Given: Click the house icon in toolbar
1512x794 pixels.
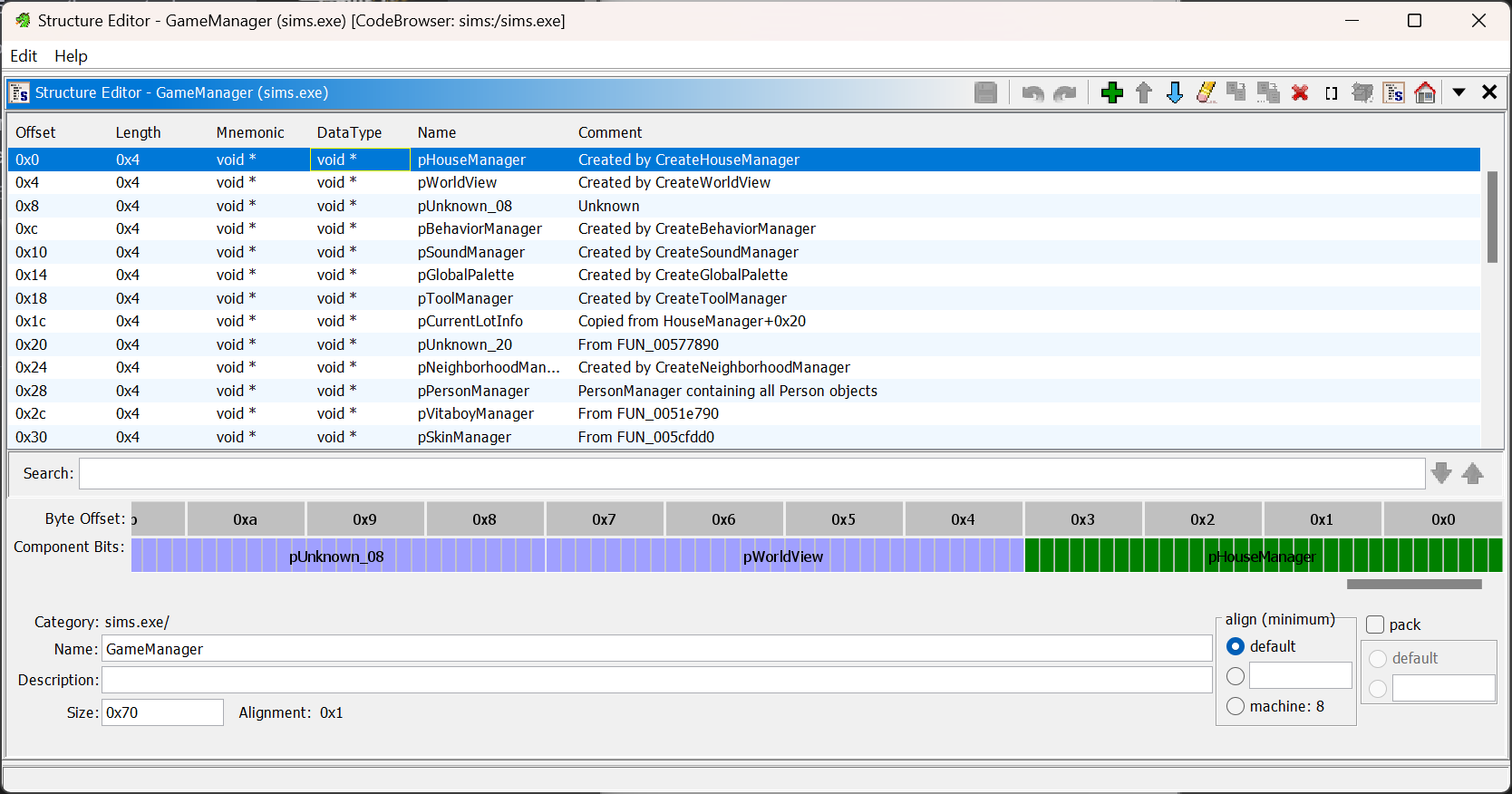Looking at the screenshot, I should [x=1425, y=92].
